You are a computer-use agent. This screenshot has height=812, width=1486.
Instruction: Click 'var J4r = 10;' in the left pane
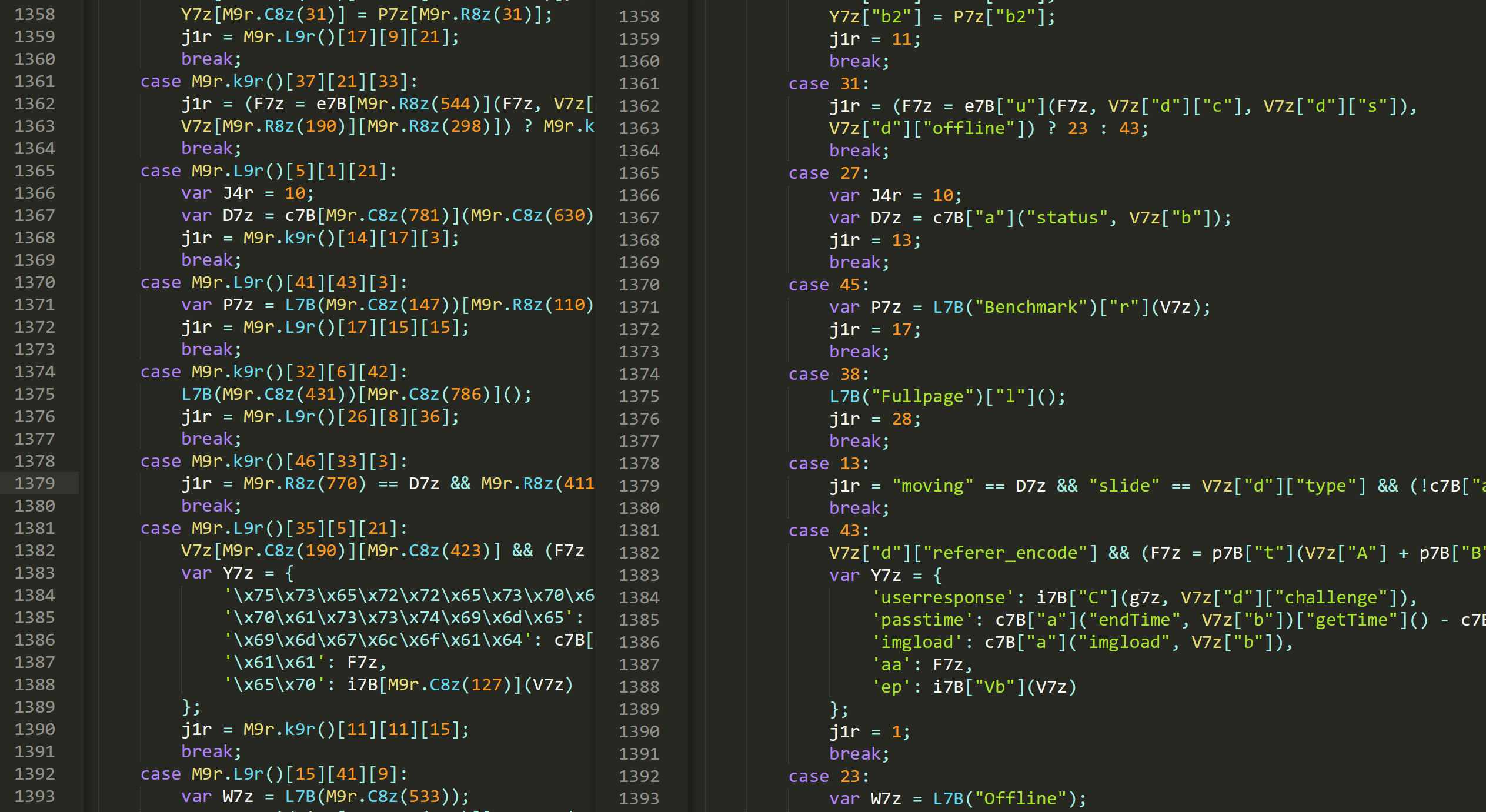click(x=248, y=193)
